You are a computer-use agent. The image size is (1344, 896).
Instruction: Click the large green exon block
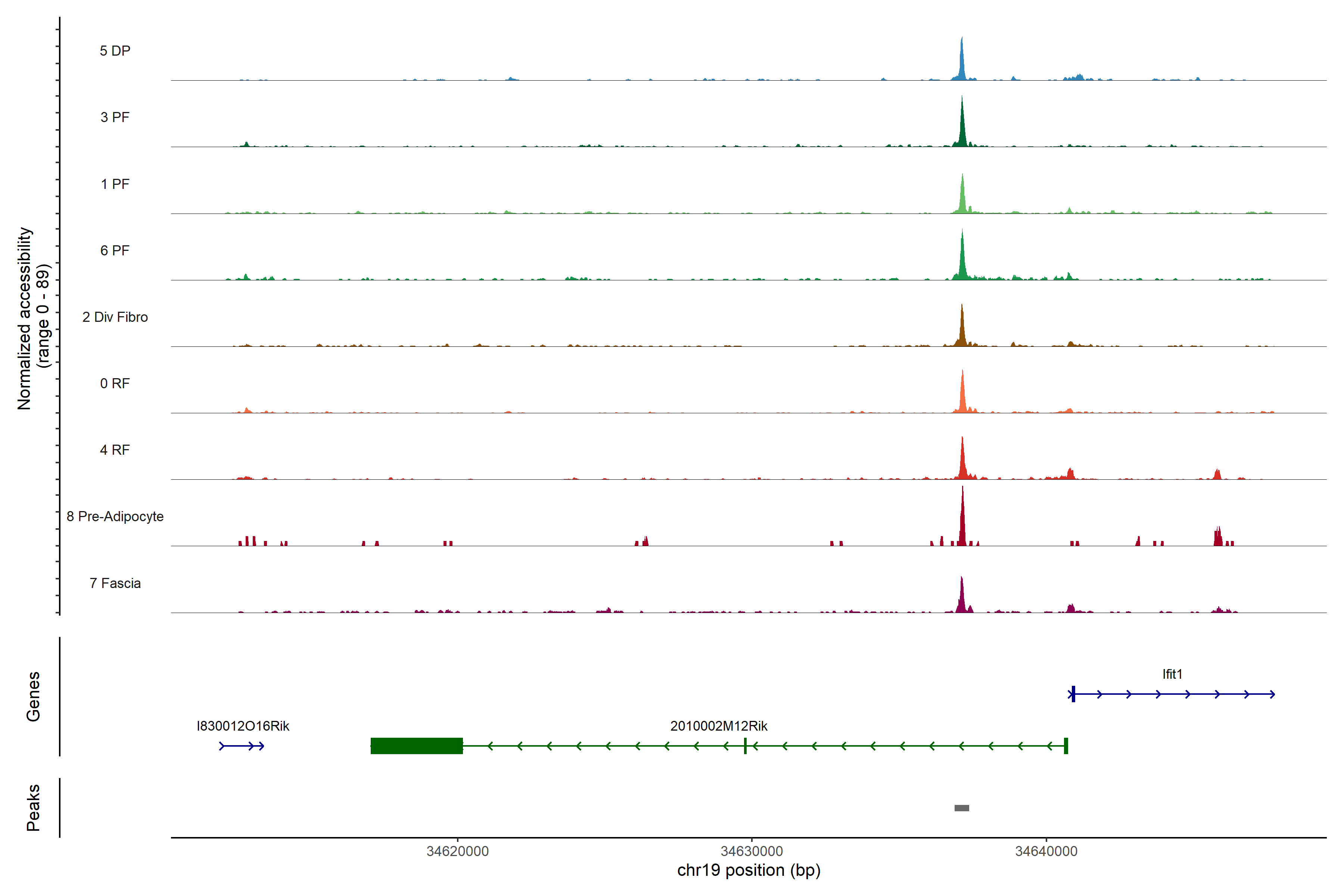point(417,746)
